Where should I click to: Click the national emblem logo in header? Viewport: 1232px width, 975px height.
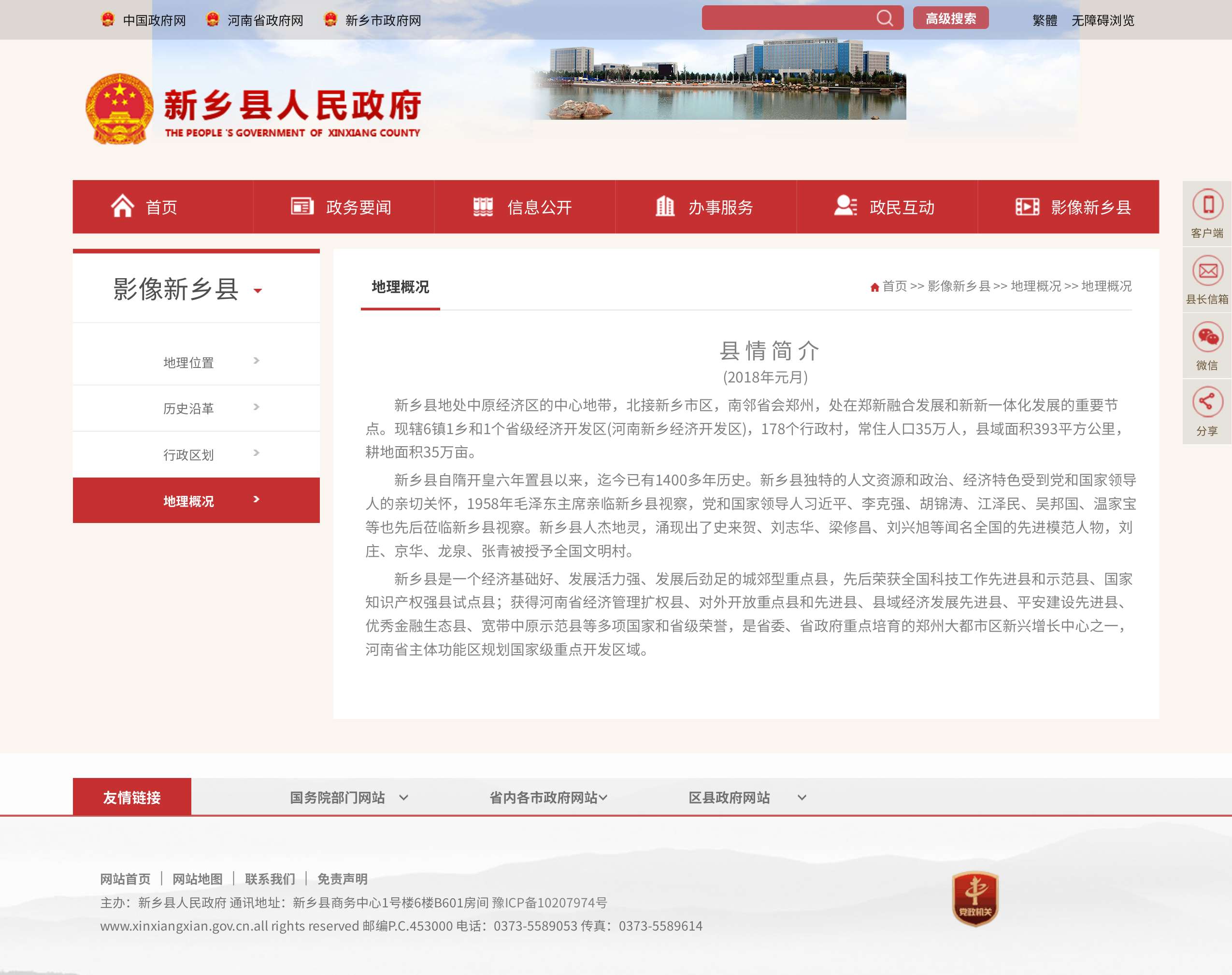[119, 108]
